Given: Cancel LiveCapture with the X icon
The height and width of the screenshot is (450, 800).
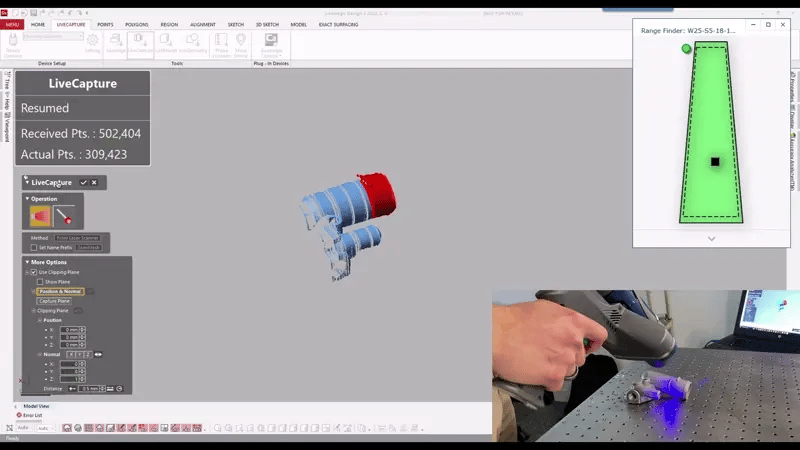Looking at the screenshot, I should [94, 183].
